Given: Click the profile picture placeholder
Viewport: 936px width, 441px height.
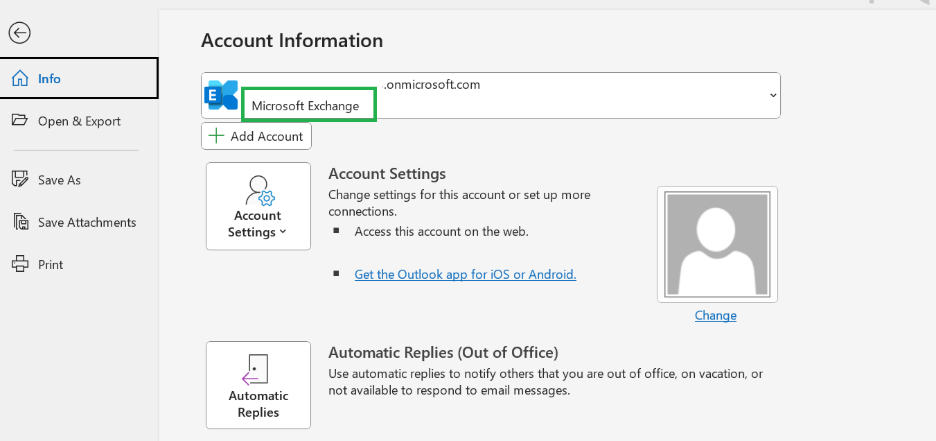Looking at the screenshot, I should pos(717,243).
